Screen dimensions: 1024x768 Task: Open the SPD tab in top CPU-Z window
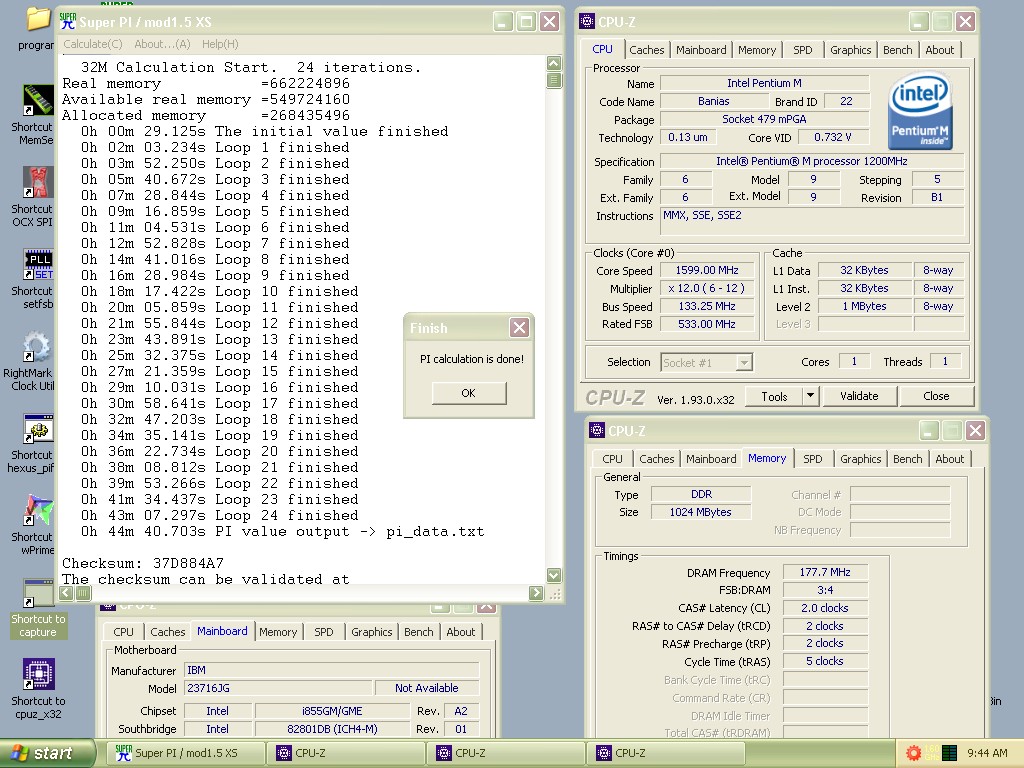(803, 50)
